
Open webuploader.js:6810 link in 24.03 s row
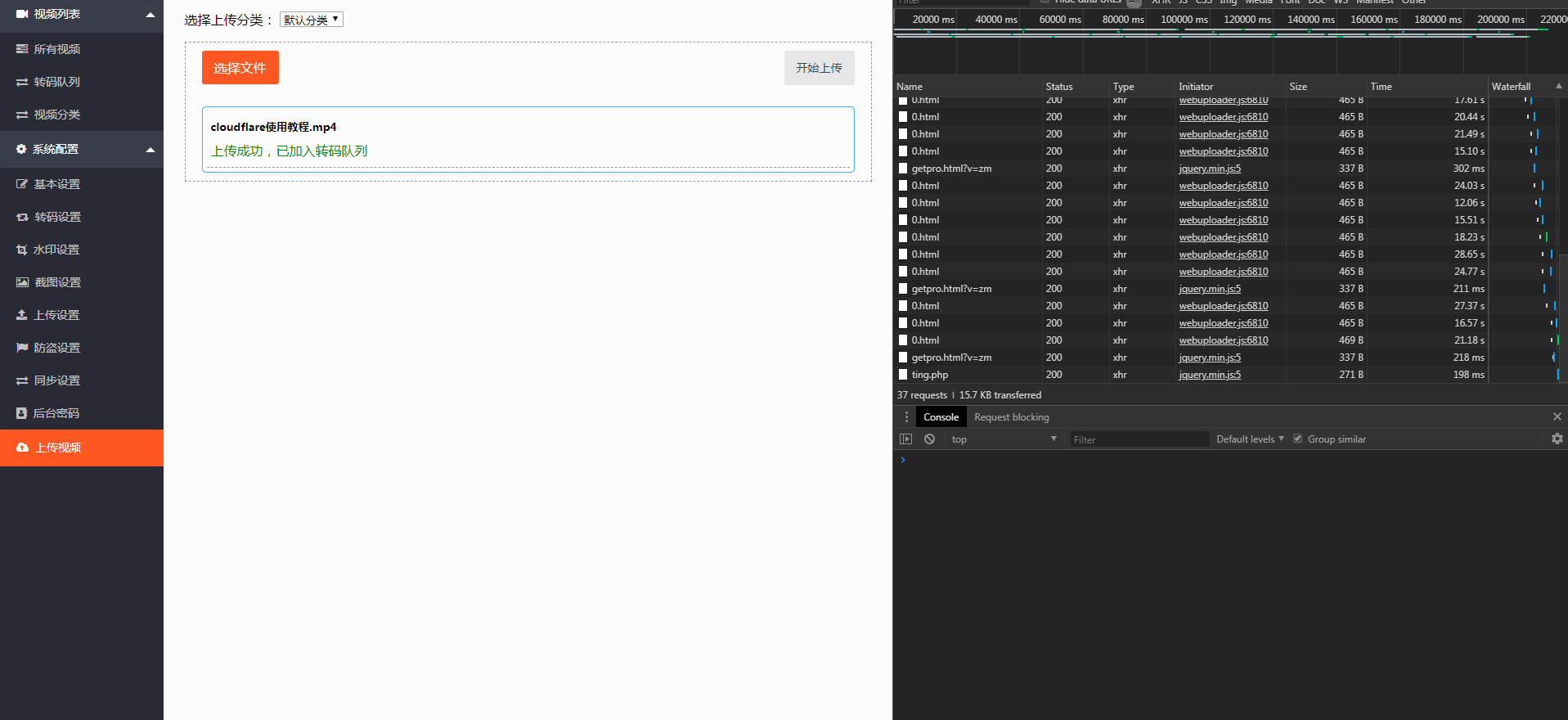(1224, 186)
